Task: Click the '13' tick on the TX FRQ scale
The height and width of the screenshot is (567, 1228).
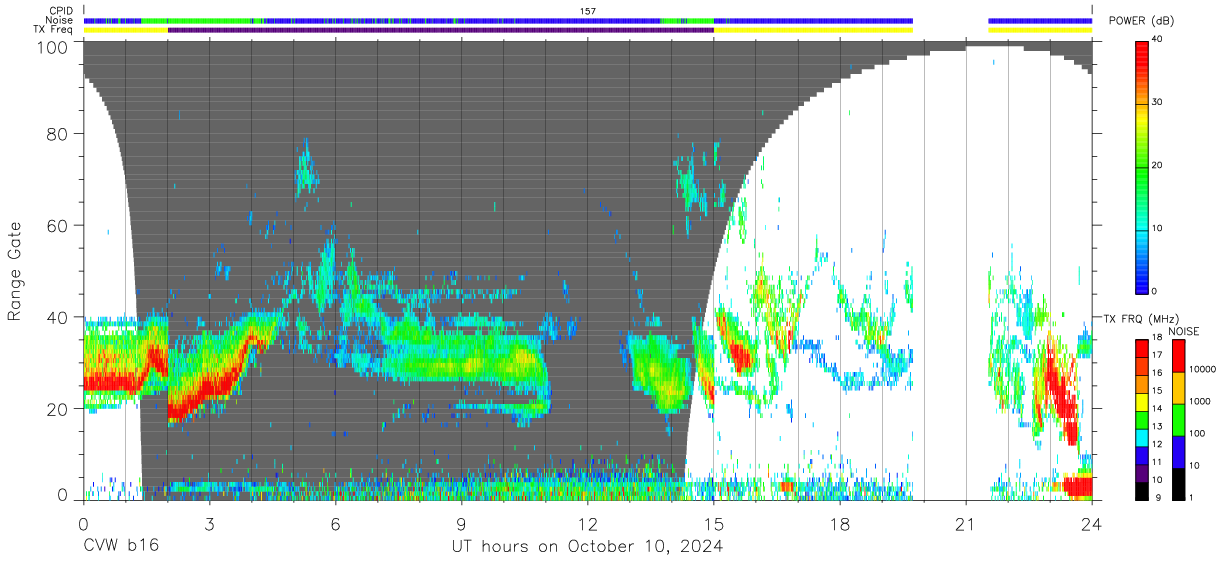Action: [x=1159, y=427]
